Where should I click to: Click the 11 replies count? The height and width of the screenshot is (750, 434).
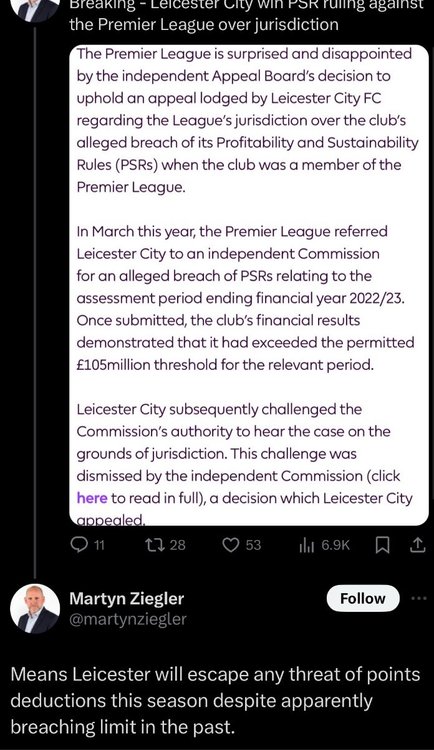(98, 545)
